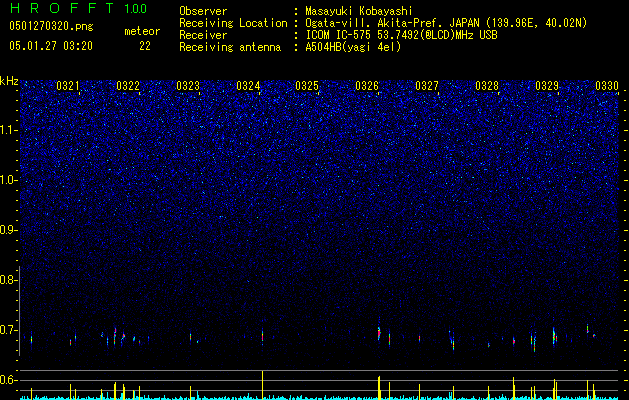Click the 'Observer' field label
Viewport: 629px width, 400px height.
[203, 11]
